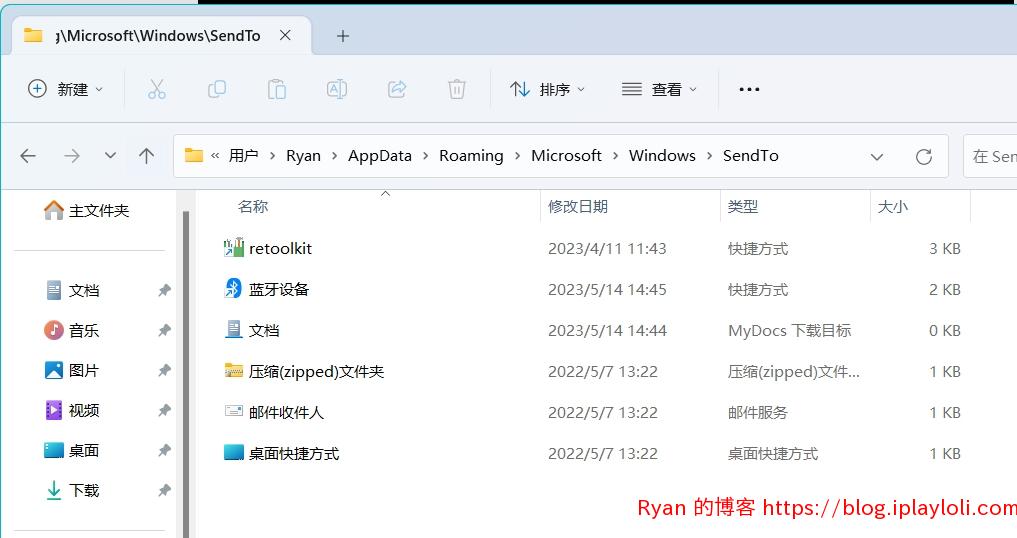1017x538 pixels.
Task: Open 音乐 in sidebar
Action: (73, 330)
